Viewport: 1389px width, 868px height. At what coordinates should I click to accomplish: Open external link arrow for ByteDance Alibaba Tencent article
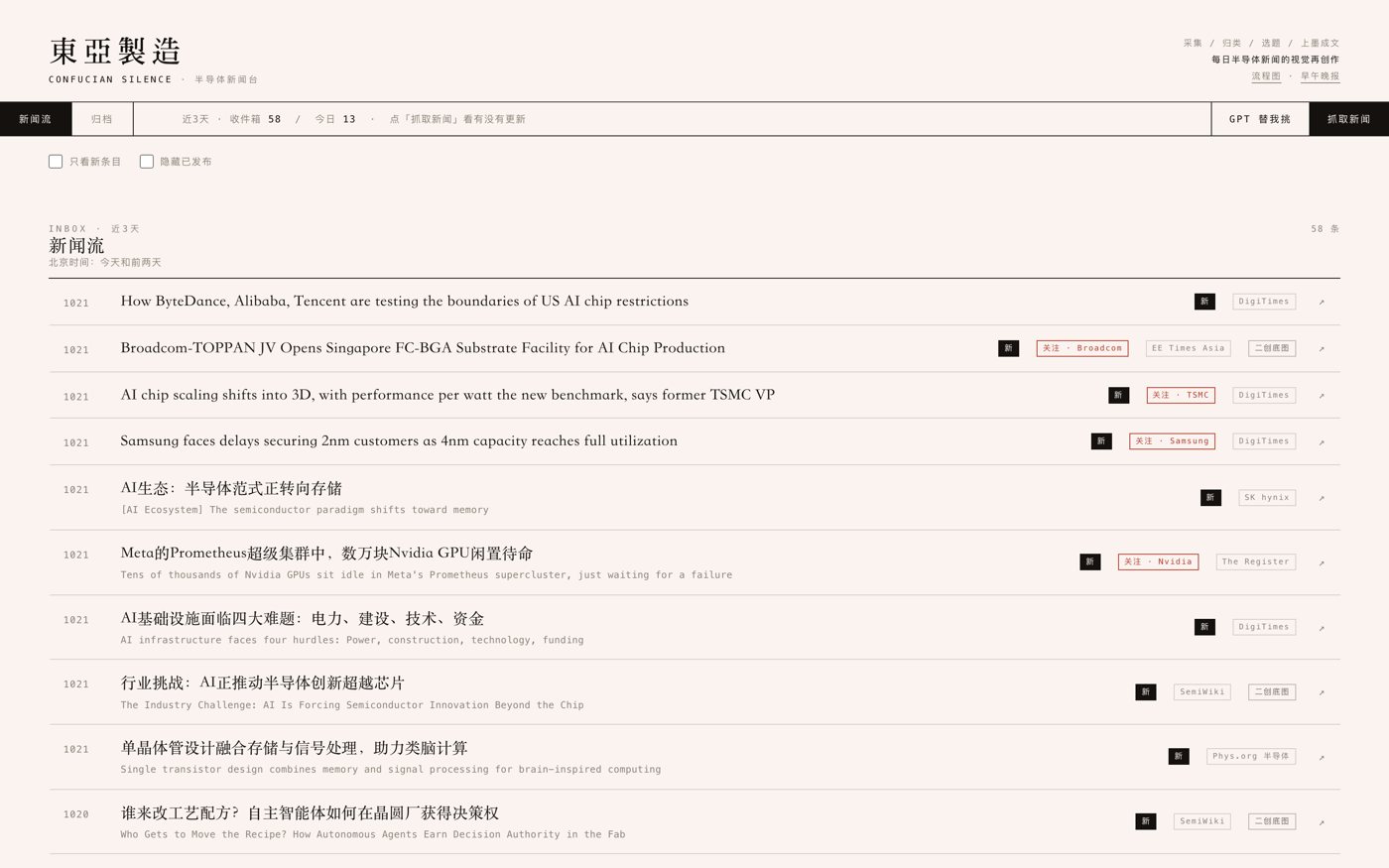pos(1322,302)
